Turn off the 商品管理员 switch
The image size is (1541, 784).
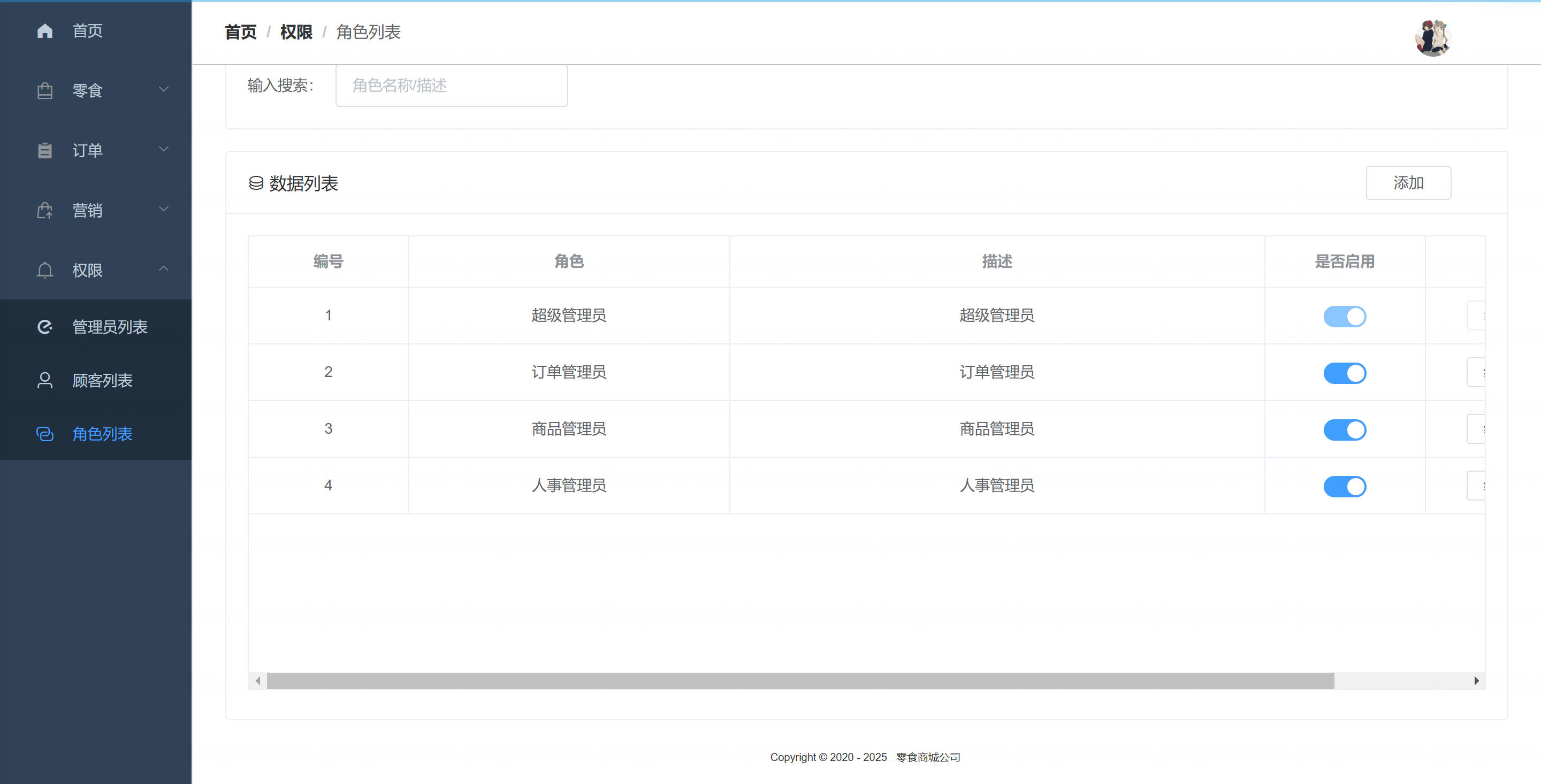click(x=1344, y=430)
